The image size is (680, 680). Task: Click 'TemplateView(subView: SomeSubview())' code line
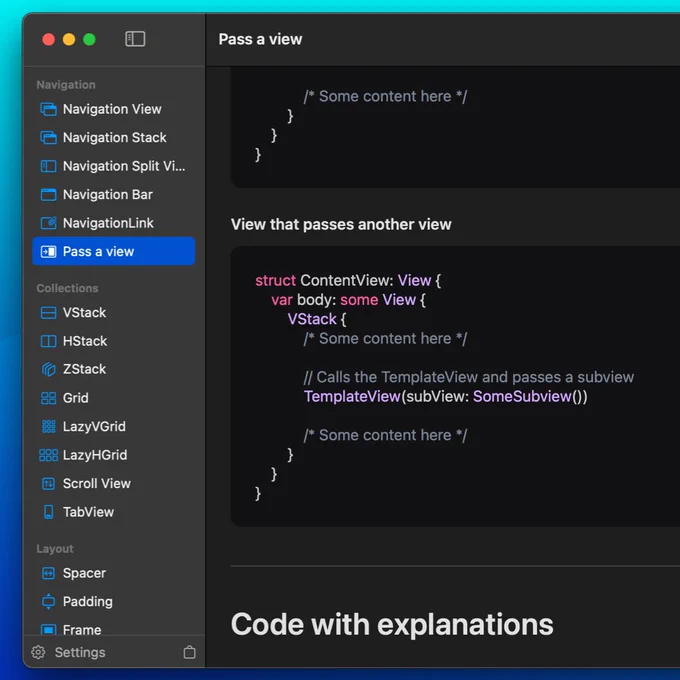tap(445, 397)
